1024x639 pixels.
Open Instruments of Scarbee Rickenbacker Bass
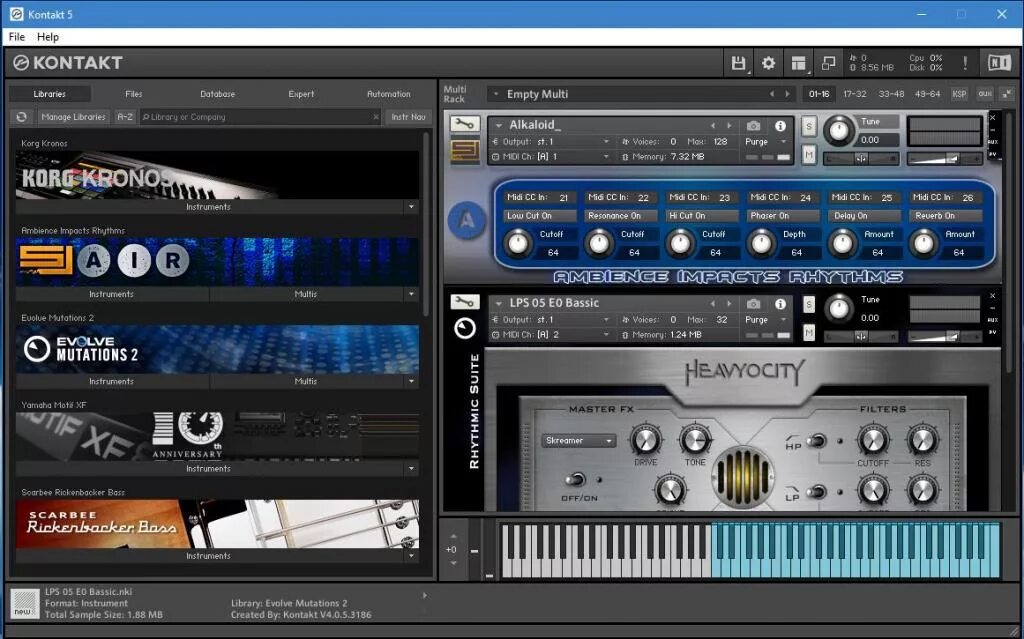click(x=208, y=556)
